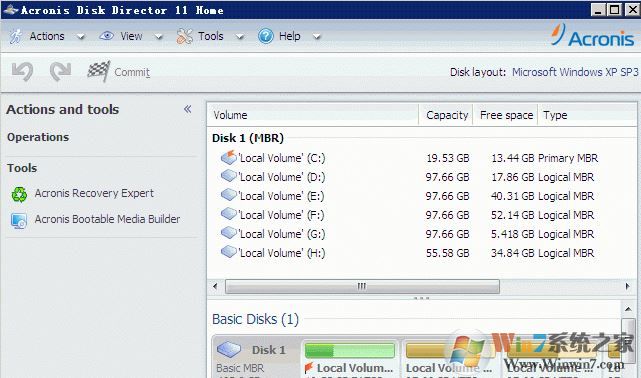Click the Disk 1 (MBR) group header
This screenshot has height=378, width=641.
point(248,138)
